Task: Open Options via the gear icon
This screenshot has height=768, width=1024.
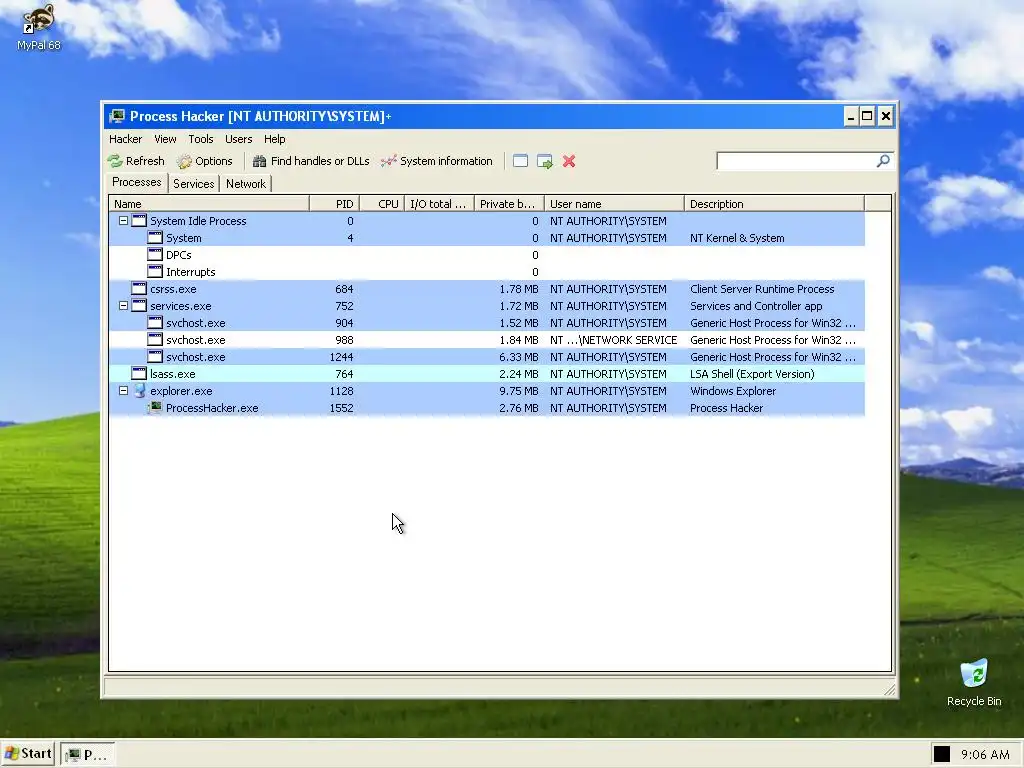Action: 184,161
